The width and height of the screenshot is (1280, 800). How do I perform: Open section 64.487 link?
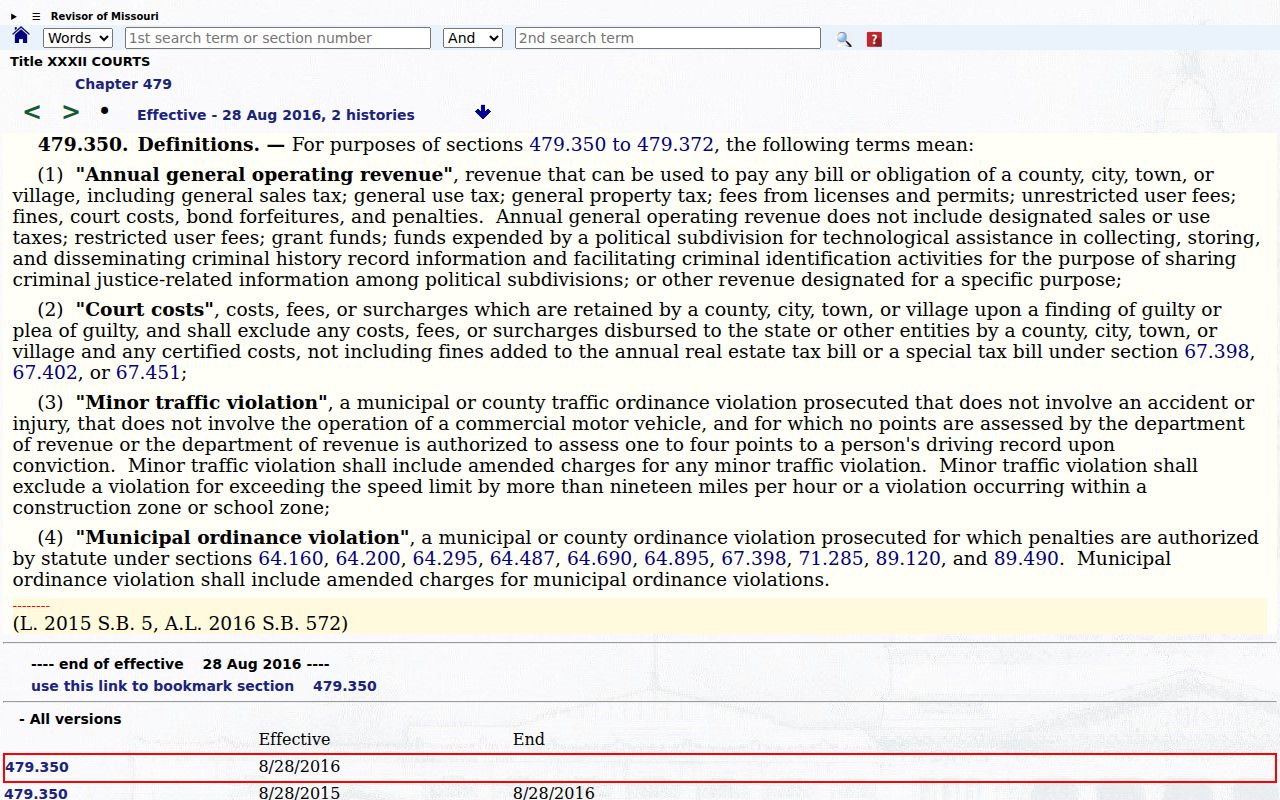522,559
